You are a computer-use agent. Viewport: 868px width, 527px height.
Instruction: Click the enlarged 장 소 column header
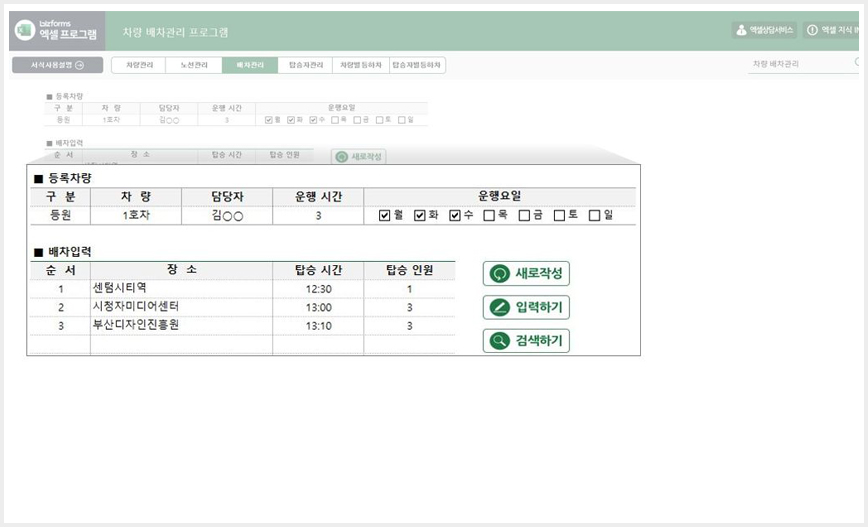pyautogui.click(x=182, y=270)
